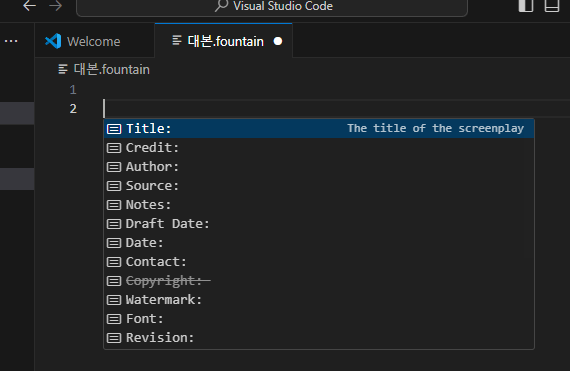
Task: Click the icon beside the Notes: suggestion
Action: (x=114, y=205)
